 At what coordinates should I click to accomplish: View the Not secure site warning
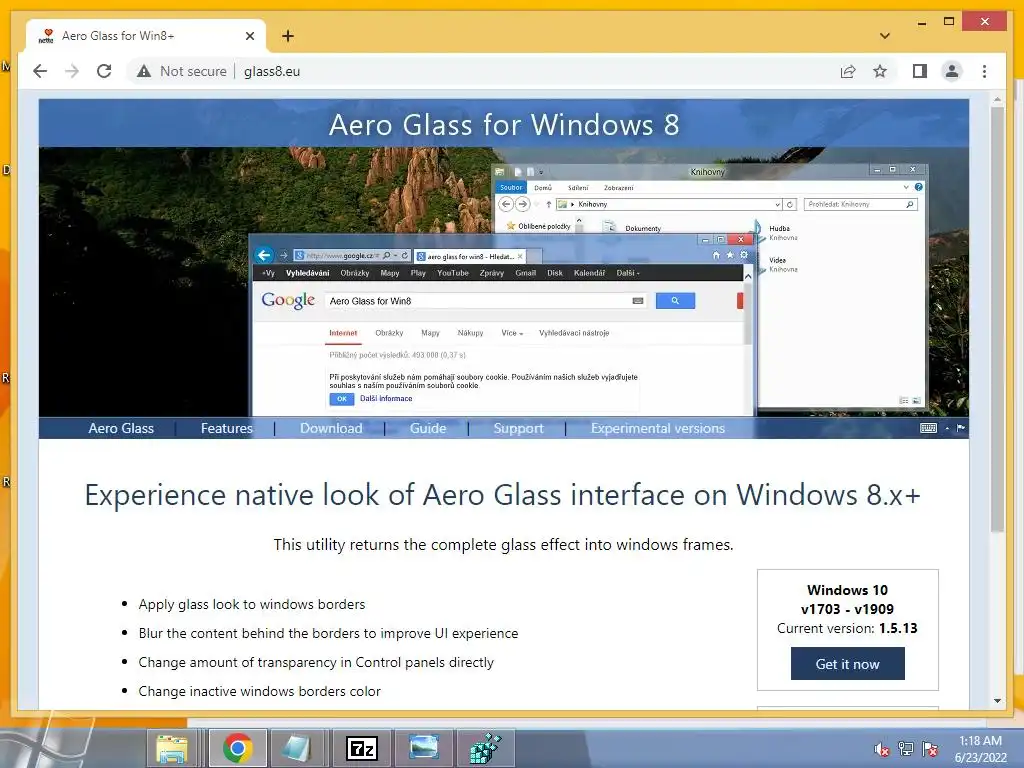(182, 71)
